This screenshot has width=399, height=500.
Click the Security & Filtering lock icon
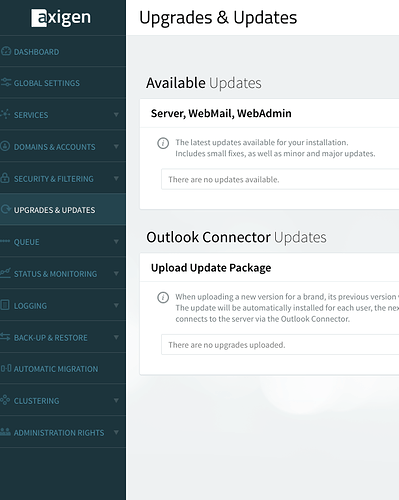5,178
